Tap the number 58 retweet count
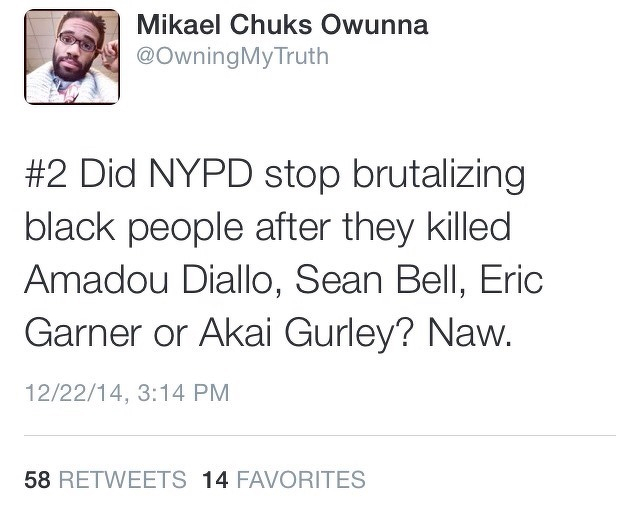Viewport: 640px width, 518px height. click(37, 480)
